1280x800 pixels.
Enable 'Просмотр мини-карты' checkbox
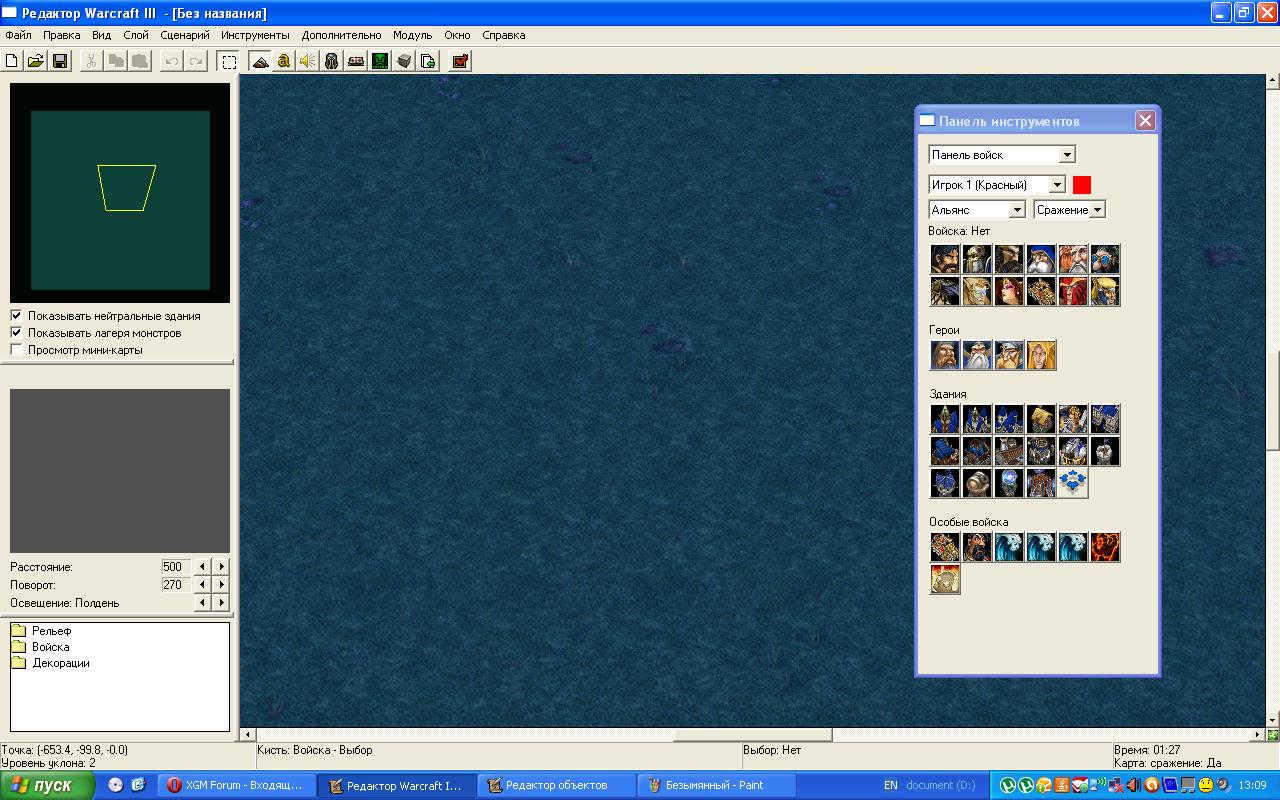pyautogui.click(x=16, y=350)
